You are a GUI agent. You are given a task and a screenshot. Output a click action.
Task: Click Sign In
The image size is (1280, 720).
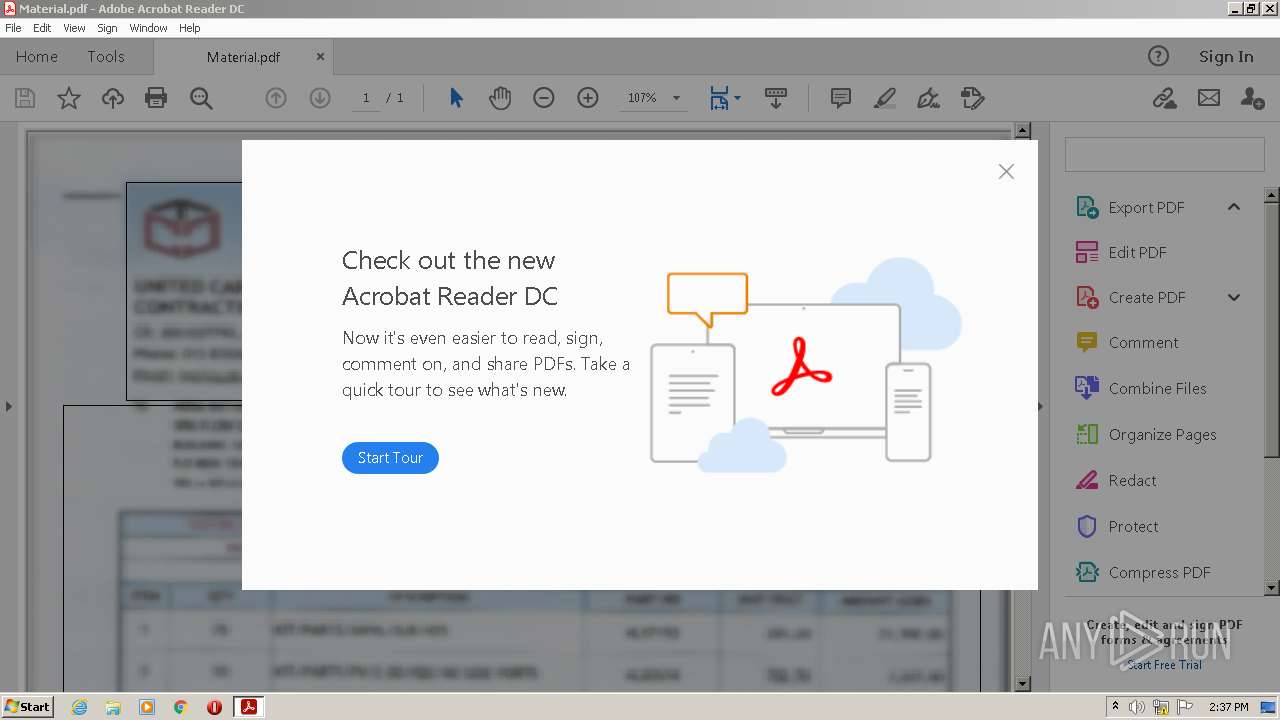tap(1226, 57)
